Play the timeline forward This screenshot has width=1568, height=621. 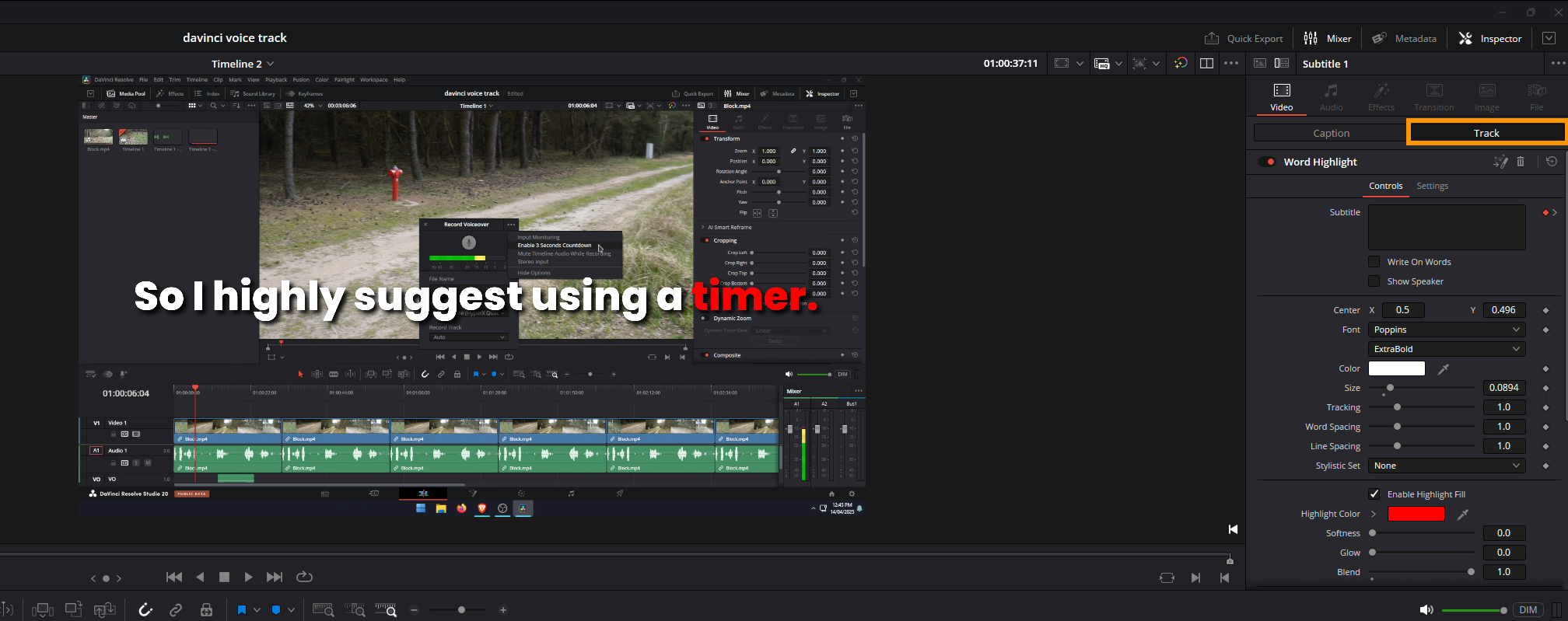(248, 577)
